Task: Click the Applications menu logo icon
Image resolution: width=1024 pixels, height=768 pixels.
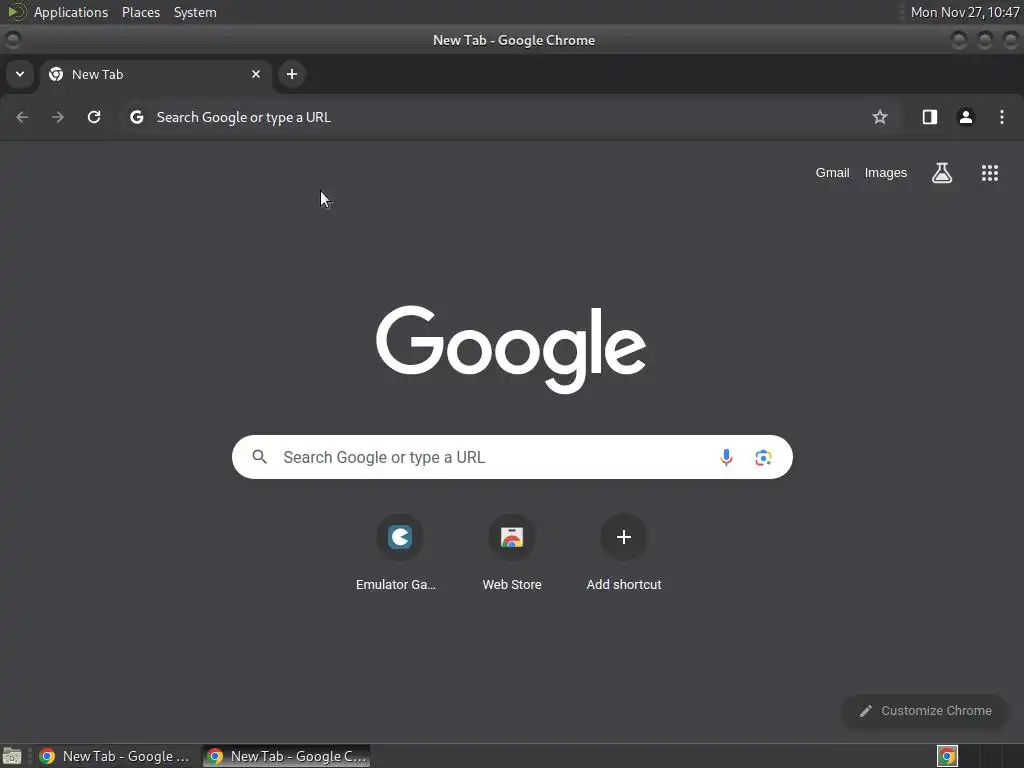Action: [16, 12]
